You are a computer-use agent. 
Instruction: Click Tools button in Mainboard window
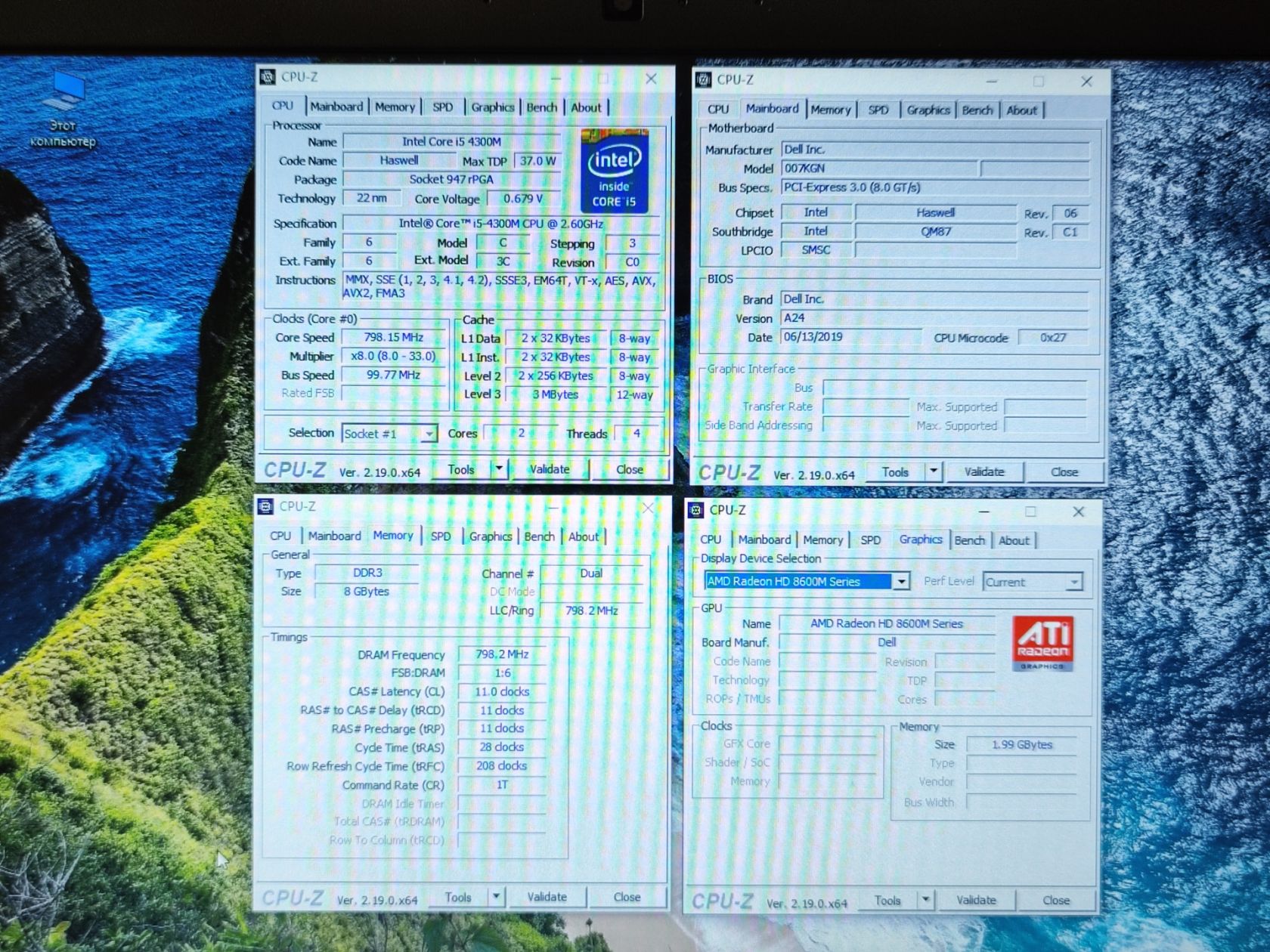coord(895,471)
